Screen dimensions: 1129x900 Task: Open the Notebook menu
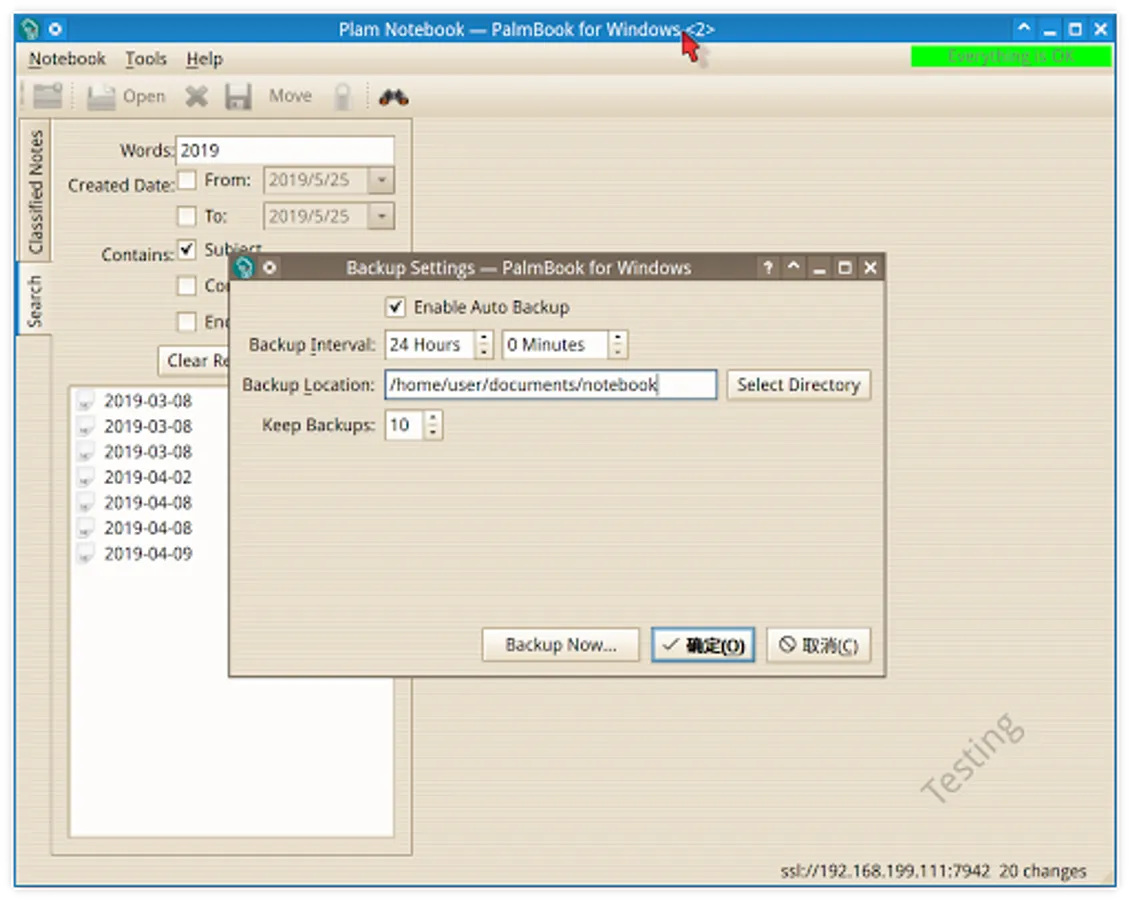coord(67,58)
